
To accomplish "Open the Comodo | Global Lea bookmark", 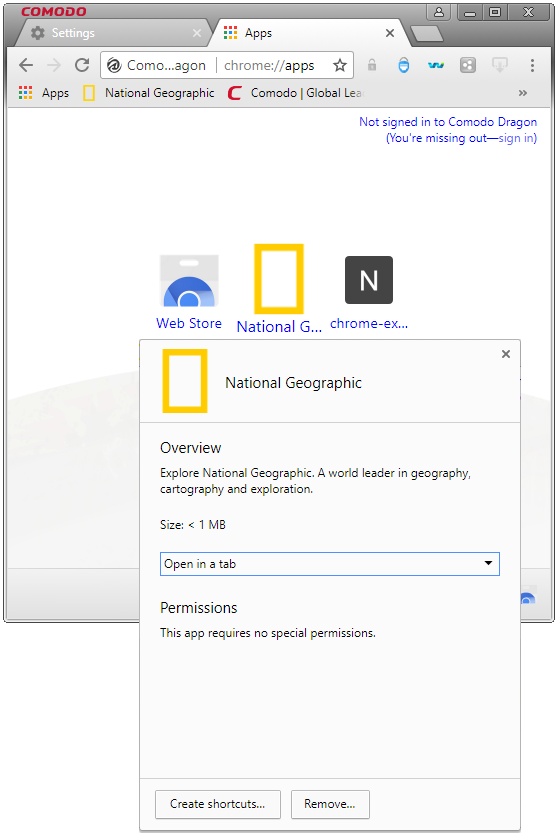I will (x=295, y=93).
